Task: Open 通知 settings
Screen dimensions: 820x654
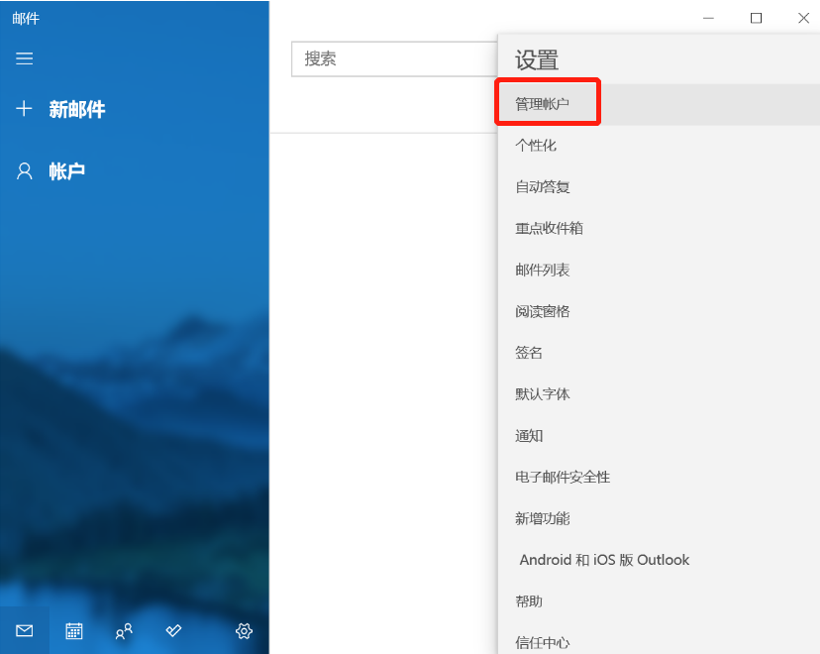Action: tap(659, 435)
